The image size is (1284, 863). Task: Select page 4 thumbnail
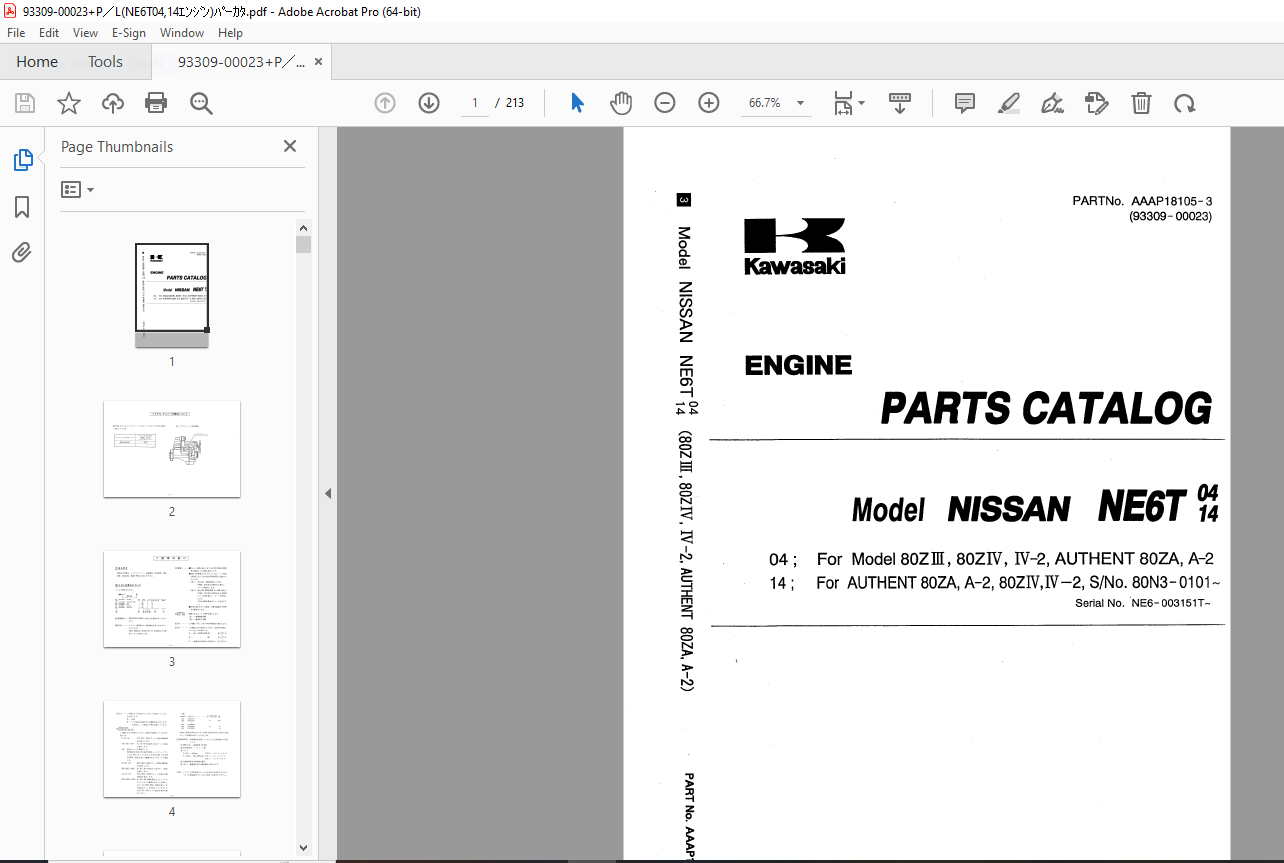click(x=172, y=749)
